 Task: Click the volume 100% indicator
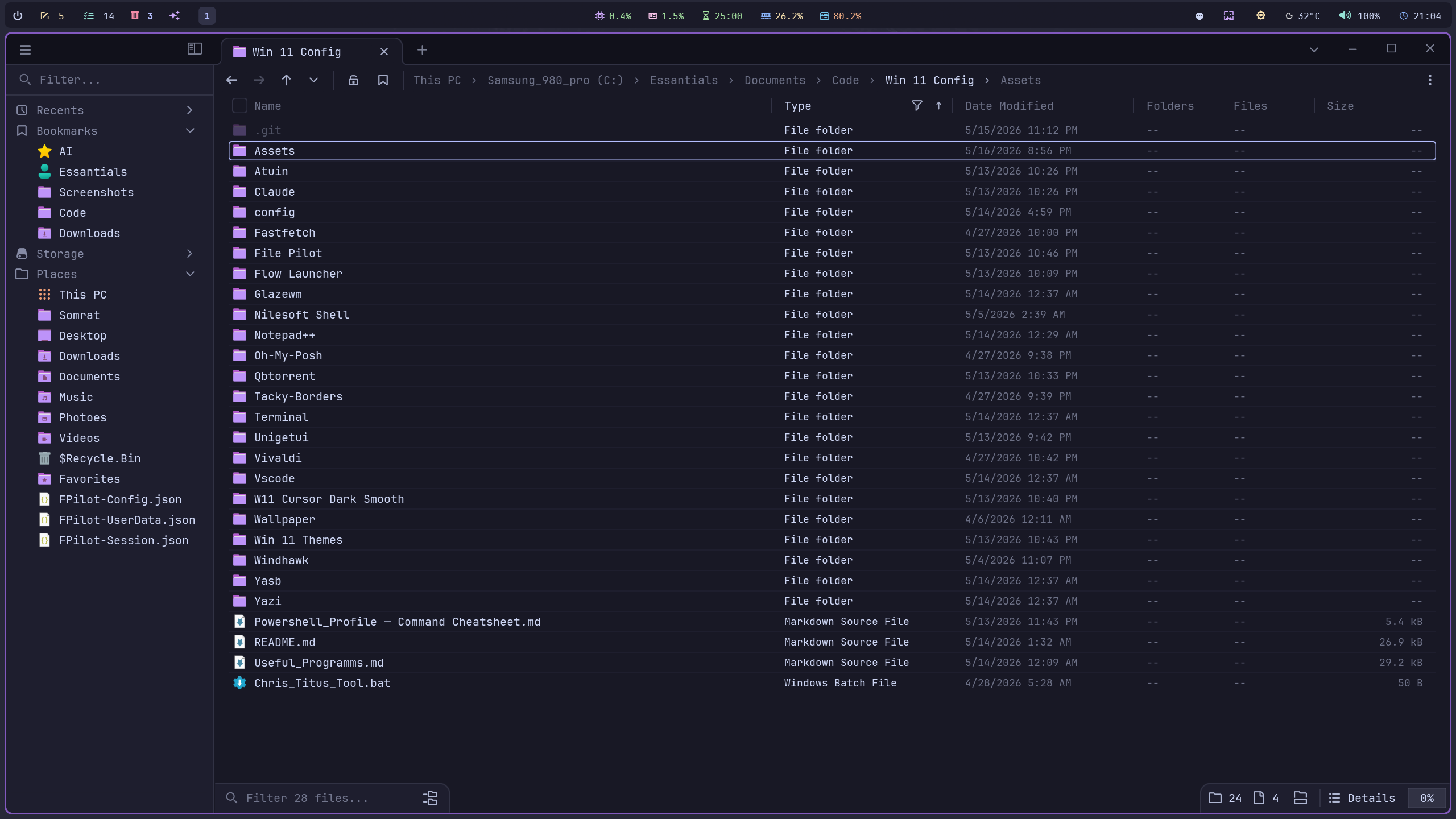pos(1359,16)
